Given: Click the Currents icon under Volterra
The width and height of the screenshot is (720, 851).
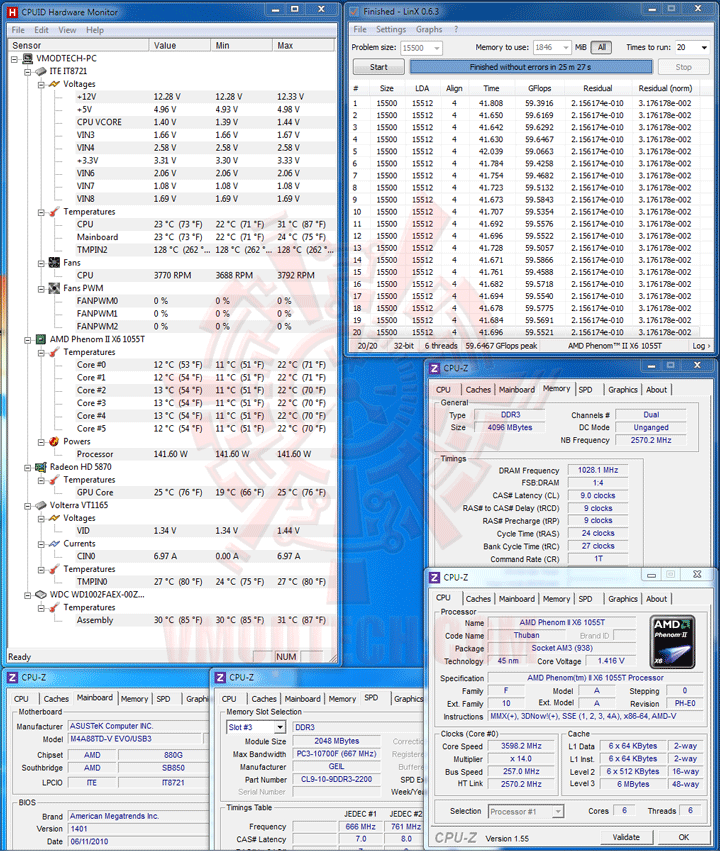Looking at the screenshot, I should pyautogui.click(x=54, y=543).
